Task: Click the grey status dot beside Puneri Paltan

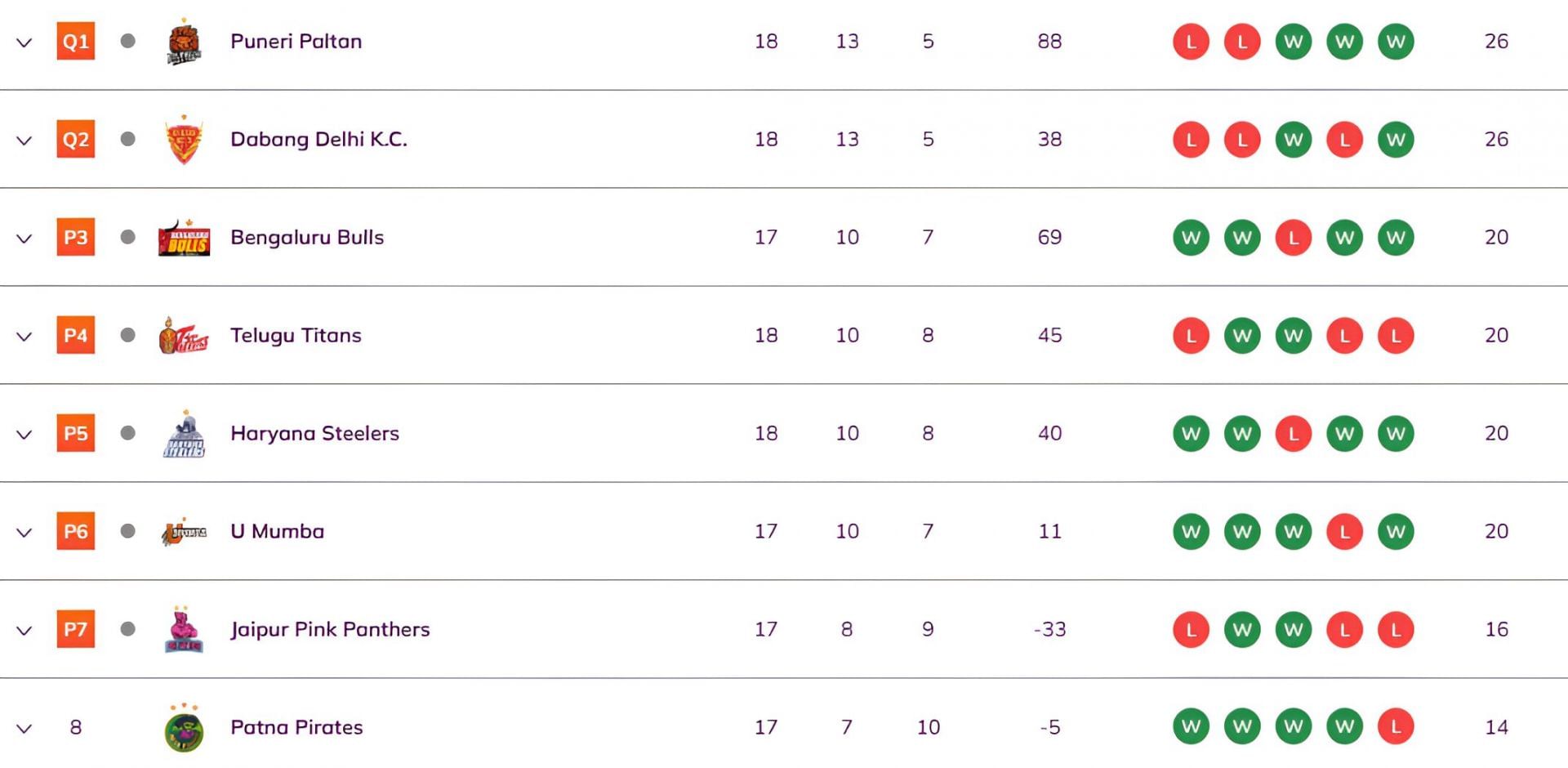Action: (127, 41)
